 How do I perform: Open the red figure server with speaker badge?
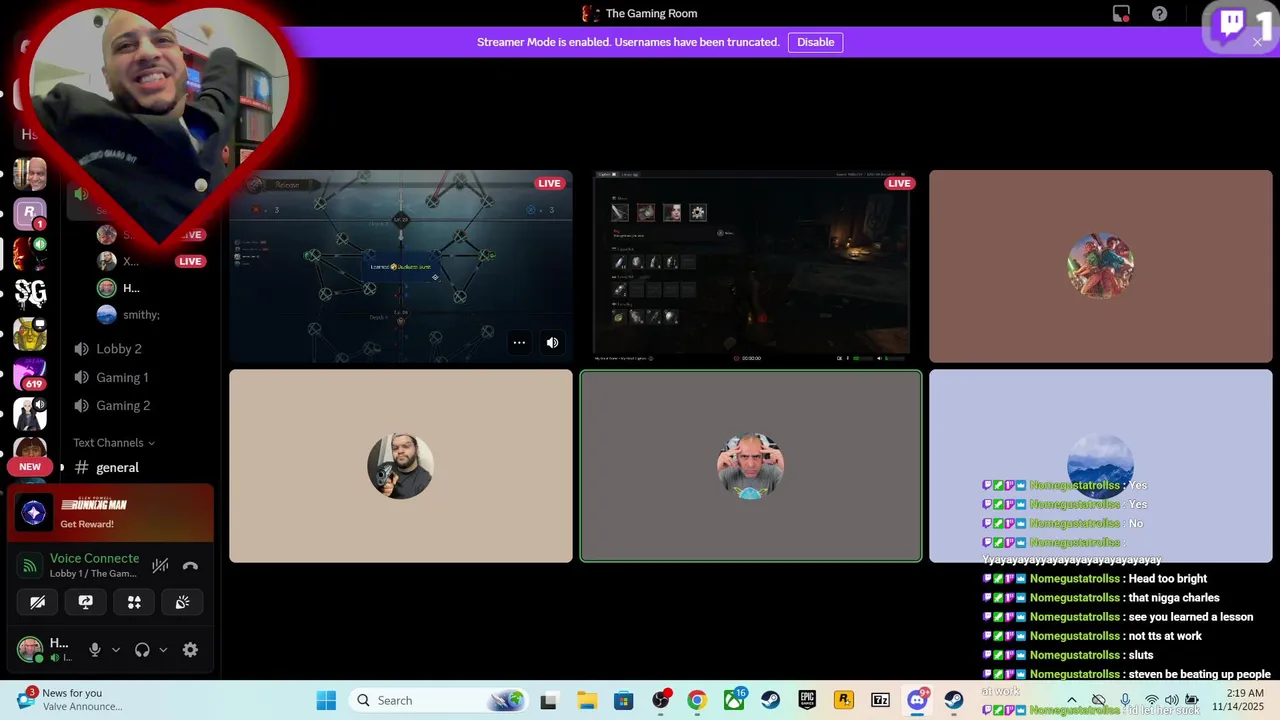pyautogui.click(x=30, y=253)
